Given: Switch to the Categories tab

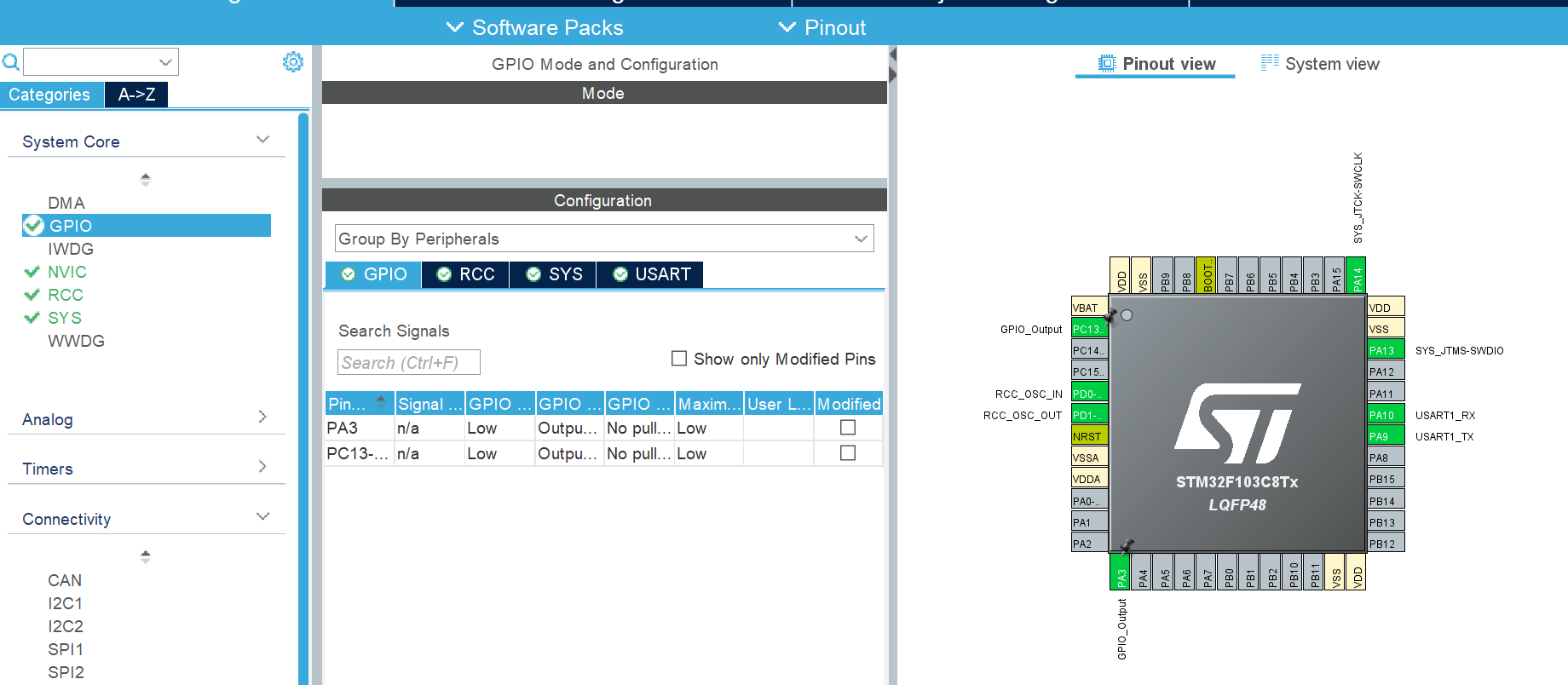Looking at the screenshot, I should point(51,95).
